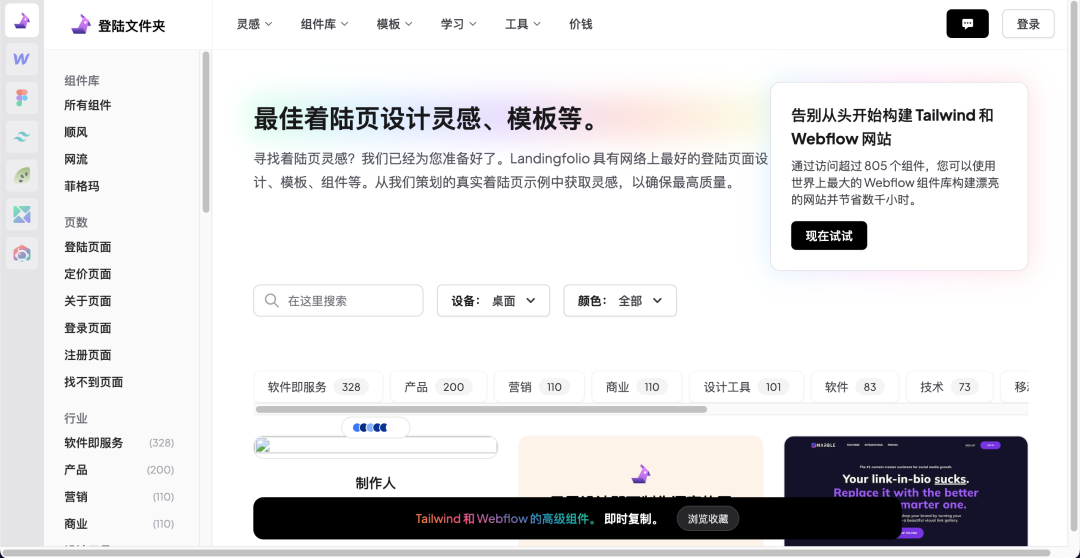The image size is (1080, 558).
Task: Select the 设计工具 101 filter chip
Action: tap(746, 386)
